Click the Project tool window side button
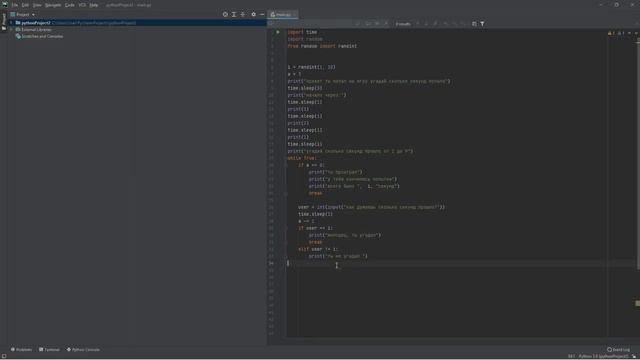 pyautogui.click(x=4, y=21)
